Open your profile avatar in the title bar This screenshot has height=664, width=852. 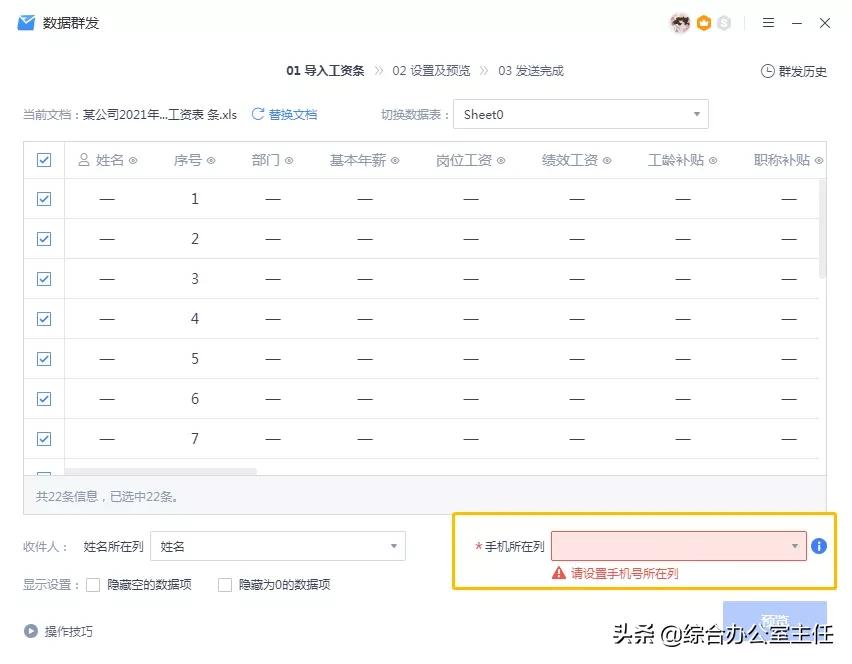click(x=679, y=23)
